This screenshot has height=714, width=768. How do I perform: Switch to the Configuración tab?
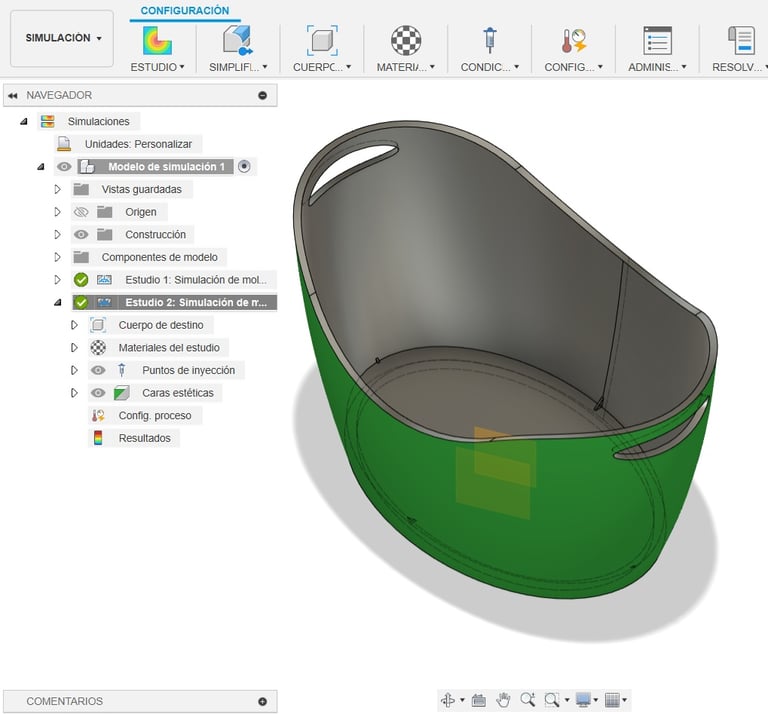pyautogui.click(x=184, y=11)
